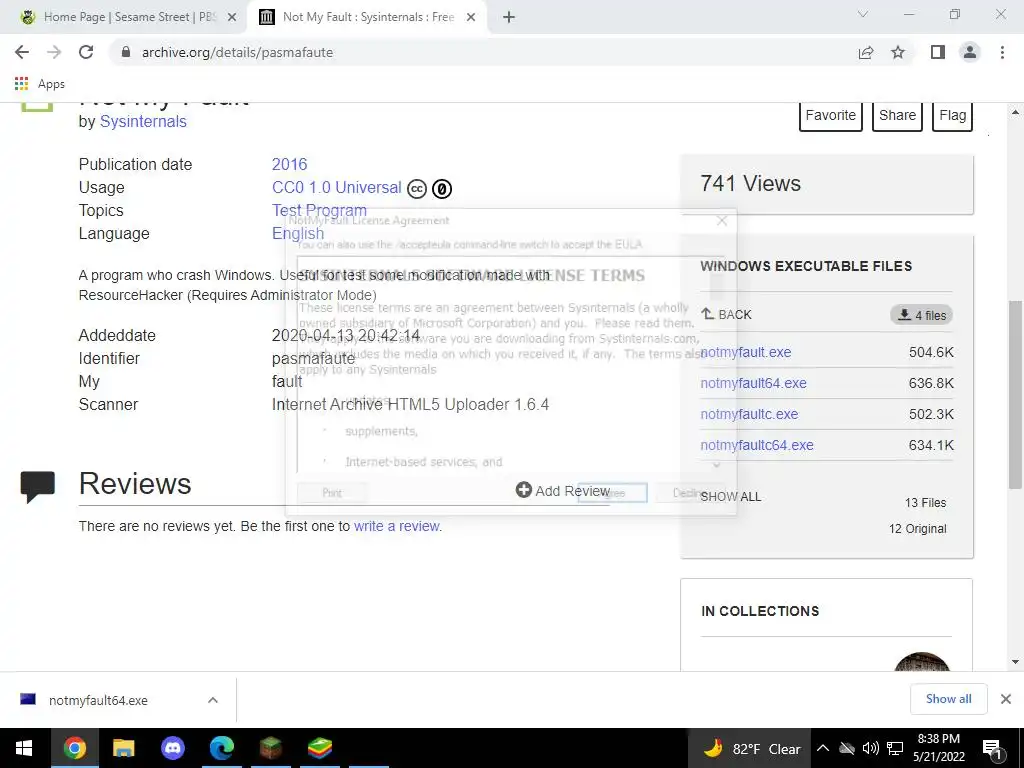Open Chrome's three-dot menu
1024x768 pixels.
click(1002, 52)
